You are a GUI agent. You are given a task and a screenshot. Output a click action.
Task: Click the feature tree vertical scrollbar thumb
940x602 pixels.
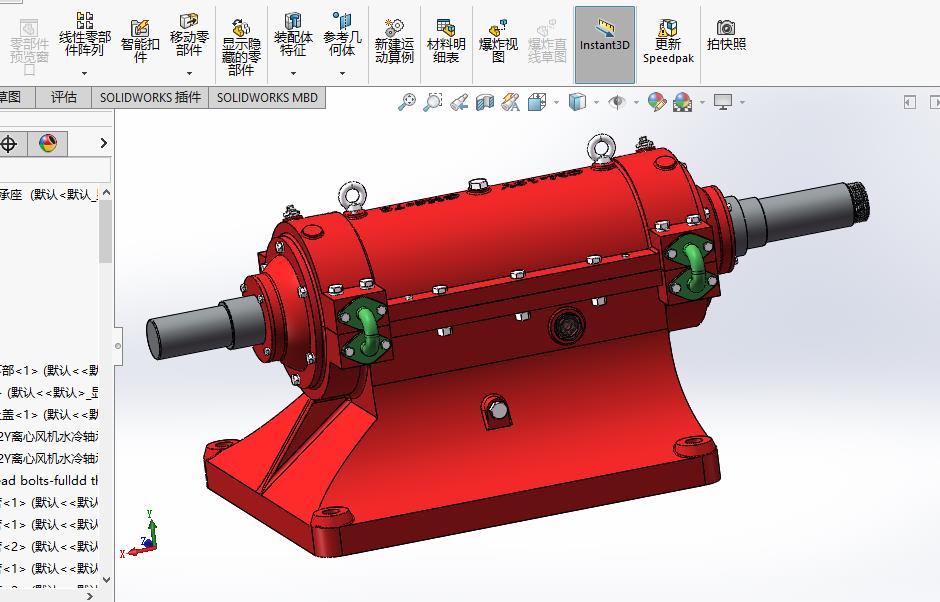[106, 231]
